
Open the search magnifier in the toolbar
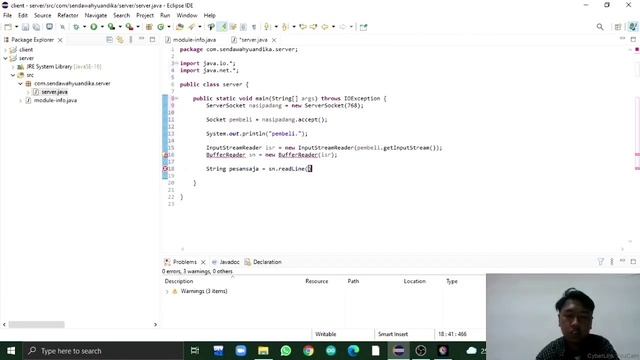coord(600,27)
